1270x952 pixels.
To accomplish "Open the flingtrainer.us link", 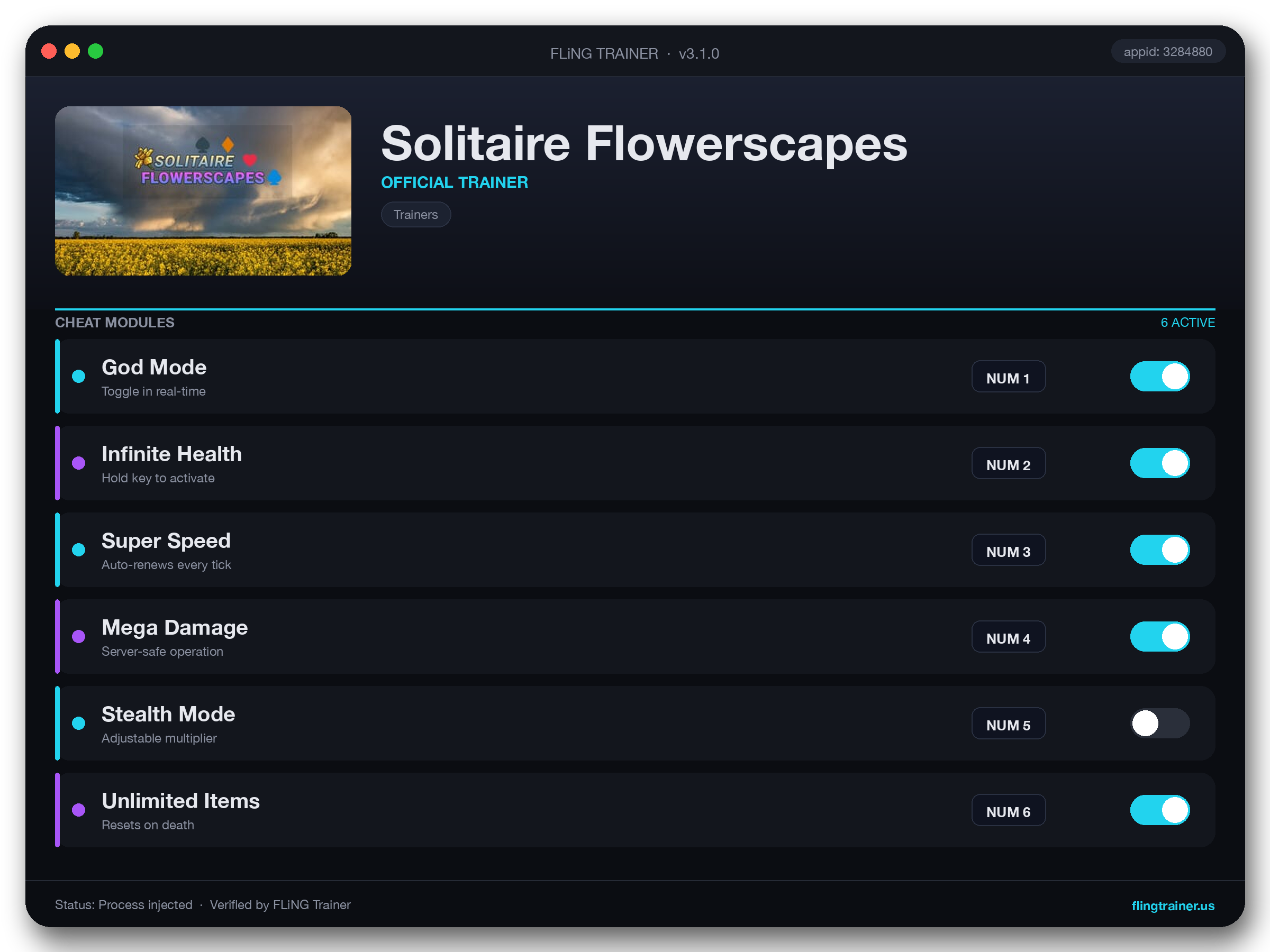I will pyautogui.click(x=1173, y=905).
